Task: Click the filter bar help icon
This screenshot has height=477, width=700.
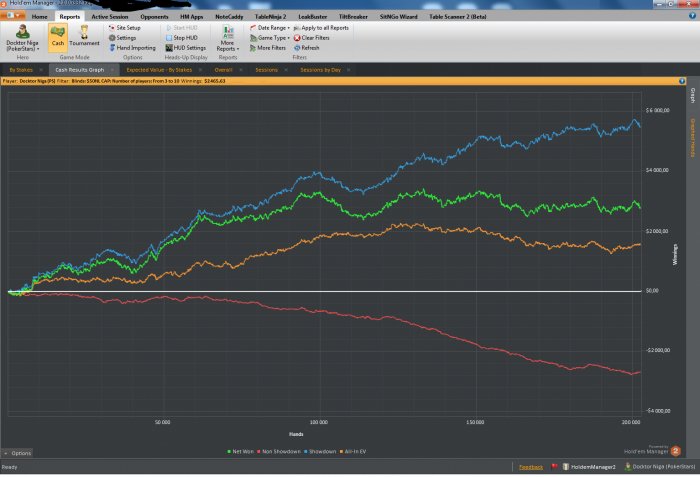Action: coord(682,81)
